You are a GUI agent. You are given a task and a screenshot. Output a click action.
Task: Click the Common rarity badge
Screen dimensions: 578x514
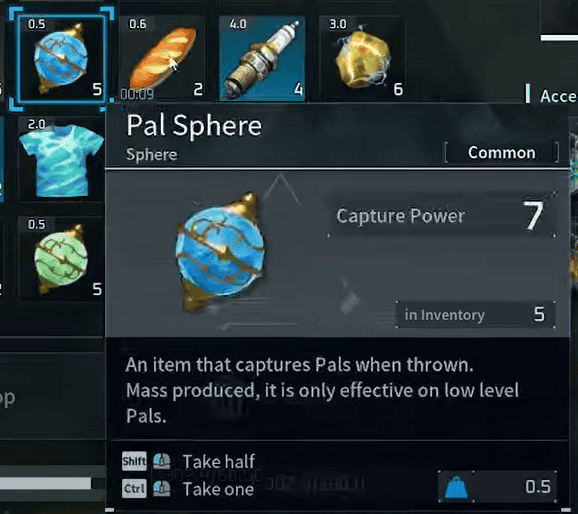point(502,153)
